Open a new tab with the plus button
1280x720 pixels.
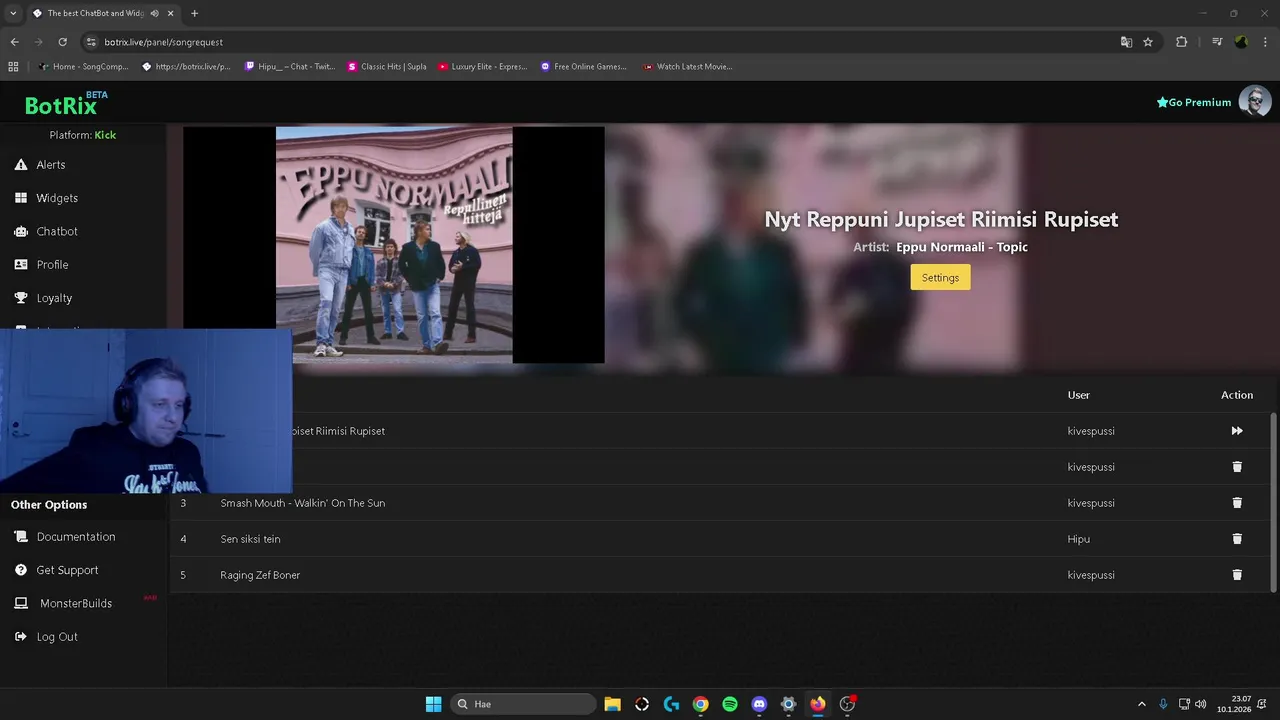(194, 13)
